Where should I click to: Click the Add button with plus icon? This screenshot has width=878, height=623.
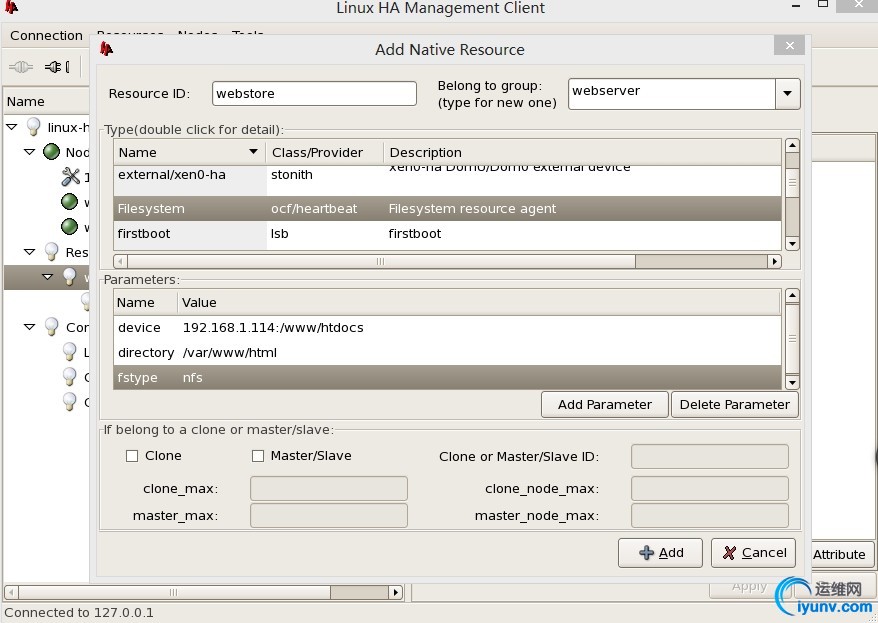(660, 553)
